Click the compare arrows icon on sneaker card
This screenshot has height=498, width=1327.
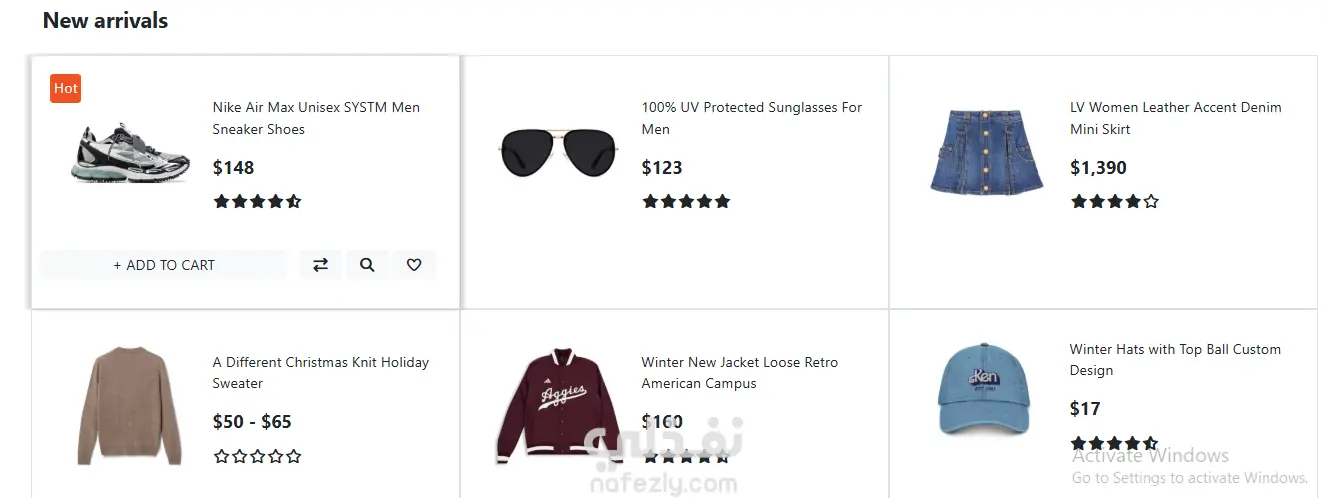pyautogui.click(x=320, y=265)
